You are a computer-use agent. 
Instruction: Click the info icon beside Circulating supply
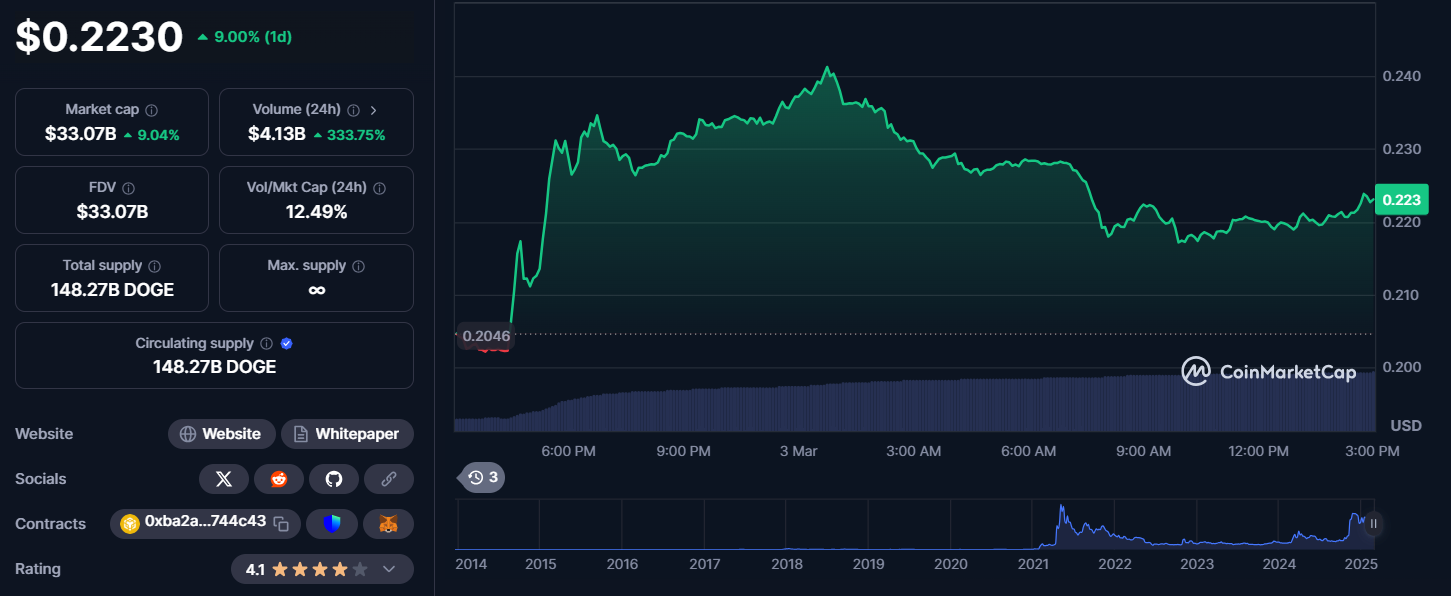pos(266,343)
